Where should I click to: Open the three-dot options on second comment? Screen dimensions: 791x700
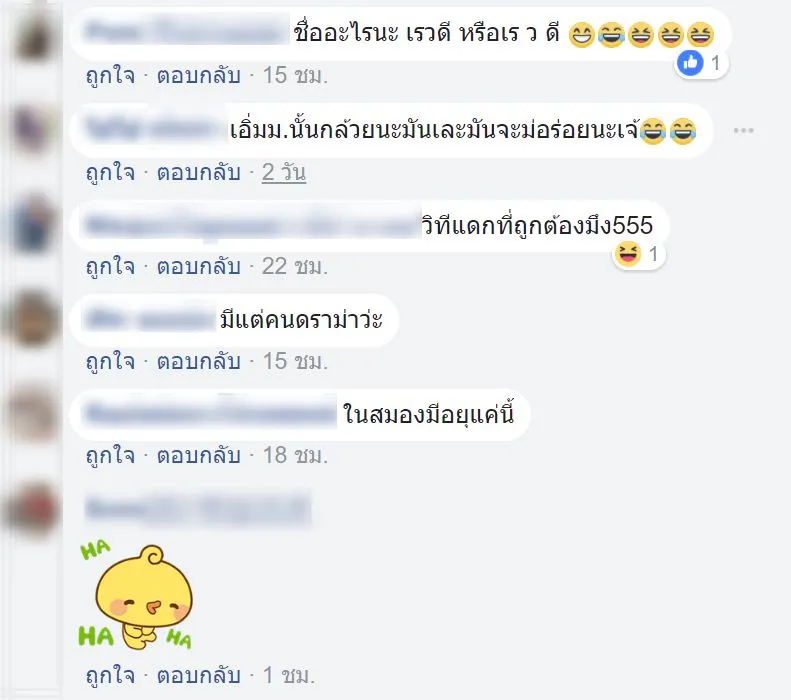744,131
